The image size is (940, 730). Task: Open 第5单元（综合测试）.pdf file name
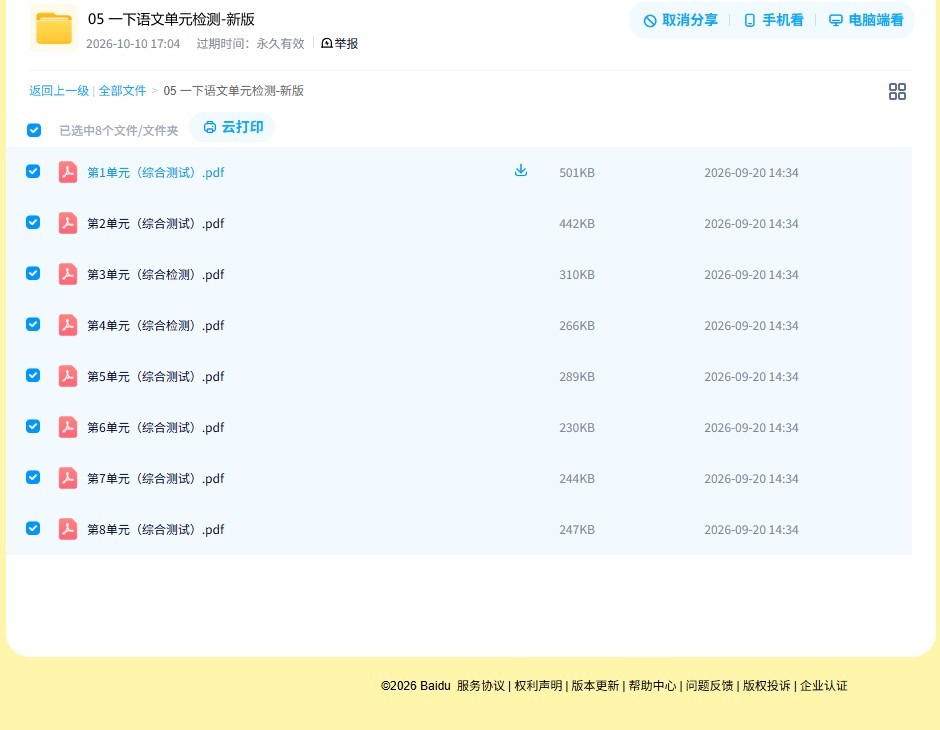(x=156, y=376)
